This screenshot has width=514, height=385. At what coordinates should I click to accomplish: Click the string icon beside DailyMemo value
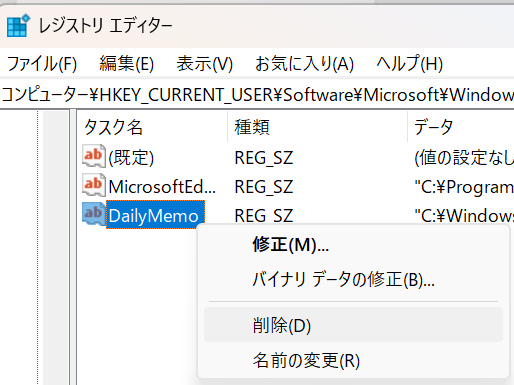point(94,214)
